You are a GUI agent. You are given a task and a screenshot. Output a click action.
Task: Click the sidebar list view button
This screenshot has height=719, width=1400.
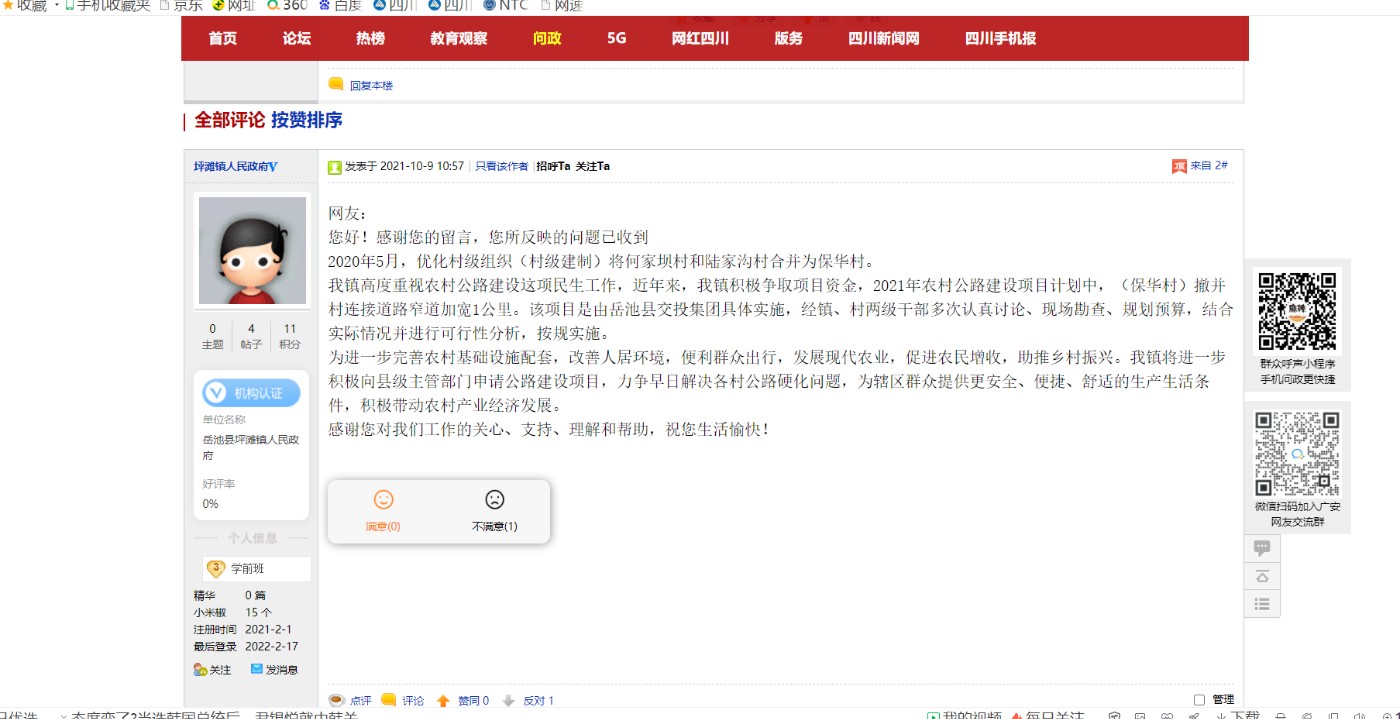tap(1262, 604)
